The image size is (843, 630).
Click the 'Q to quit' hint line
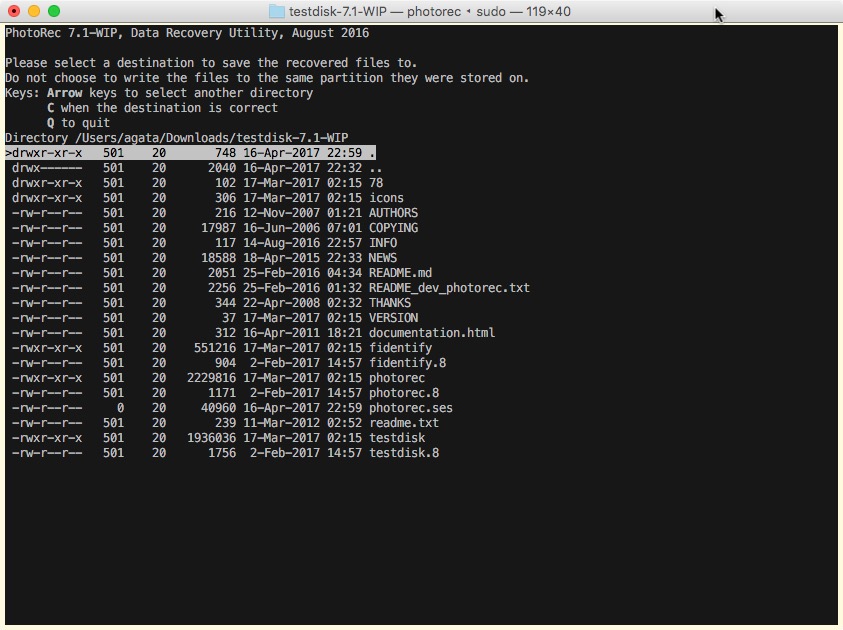[x=78, y=123]
